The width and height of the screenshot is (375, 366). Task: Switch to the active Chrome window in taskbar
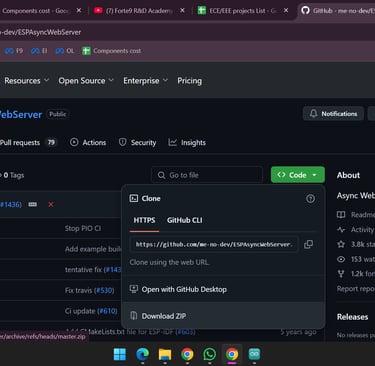click(232, 354)
